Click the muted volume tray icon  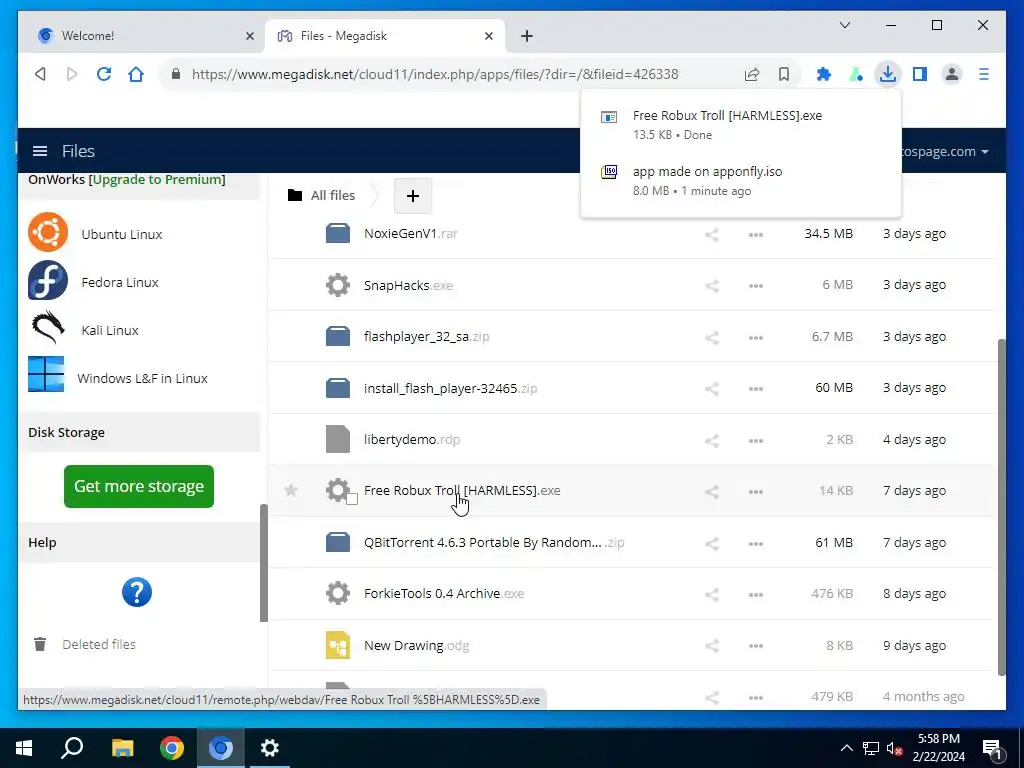[893, 748]
